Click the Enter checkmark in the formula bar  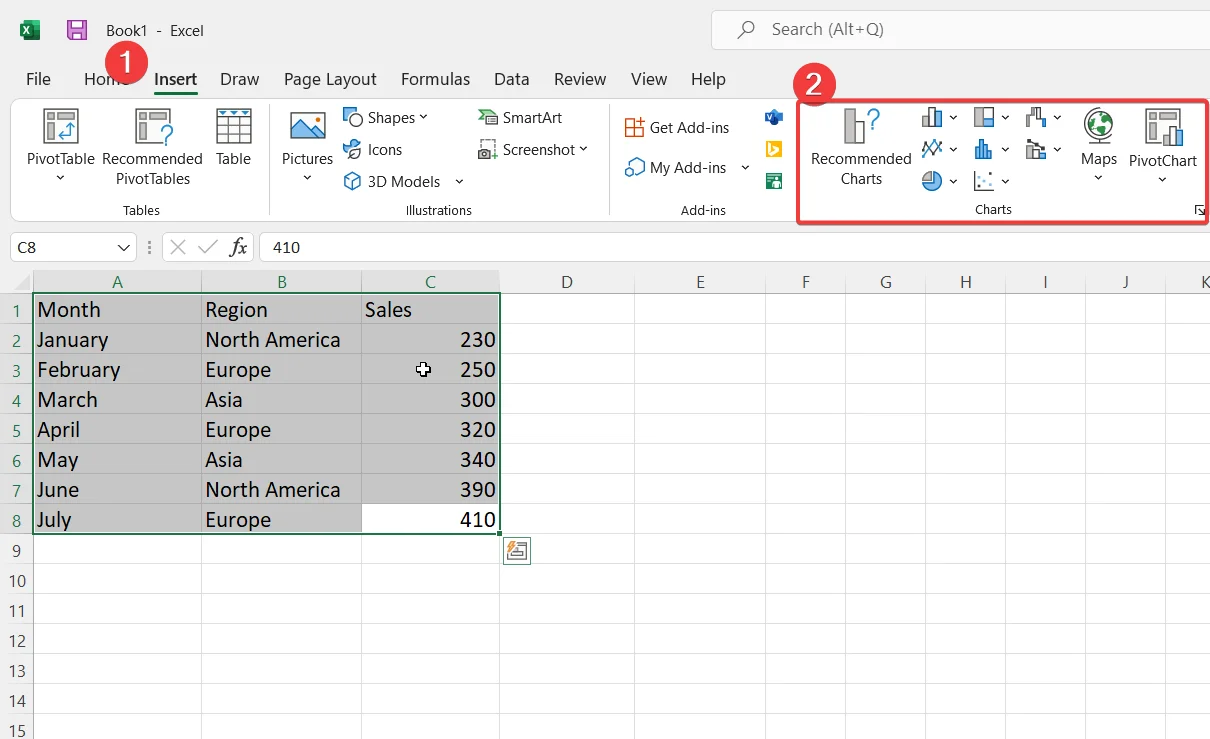(208, 247)
